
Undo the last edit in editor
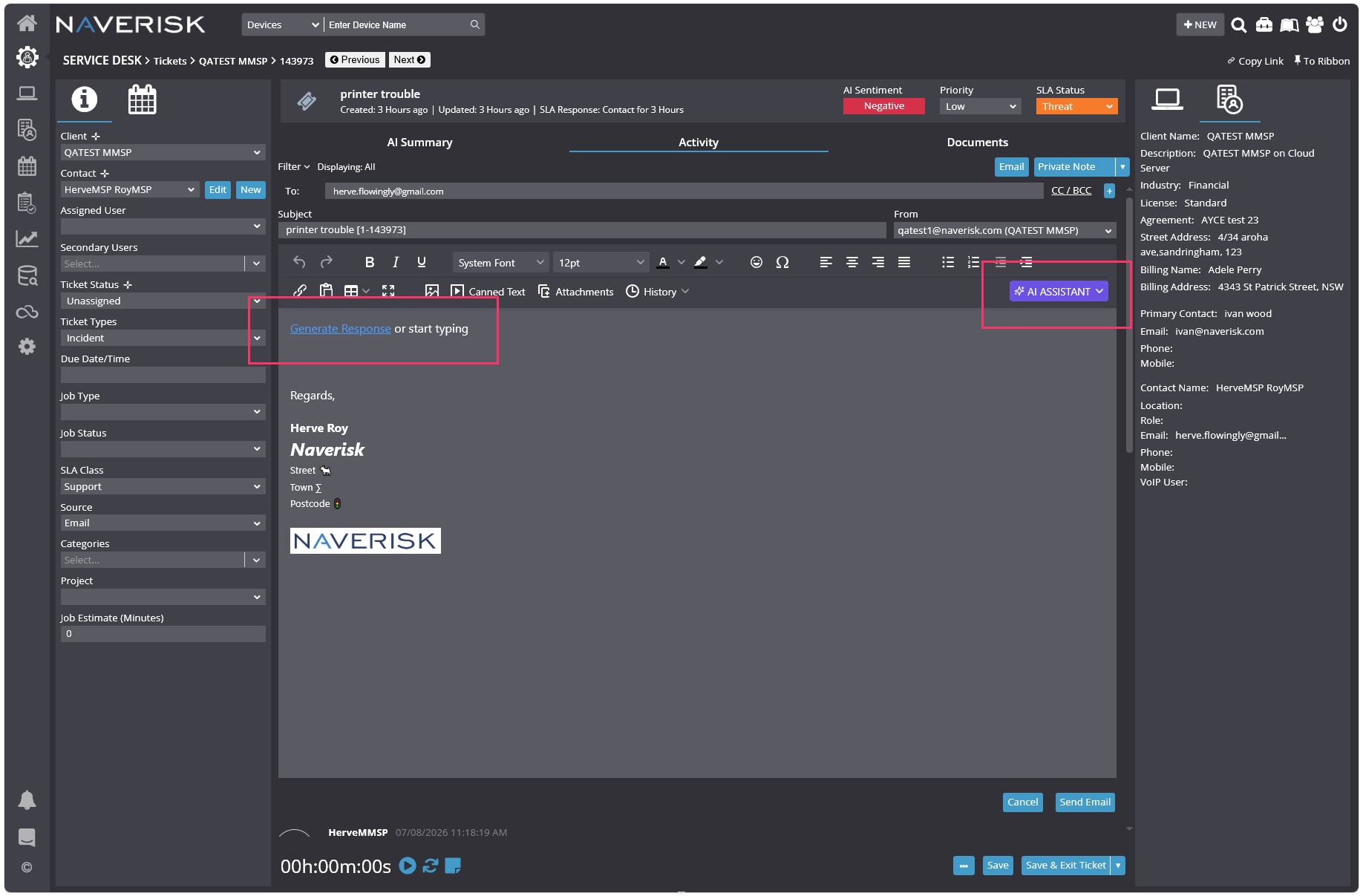pos(299,262)
